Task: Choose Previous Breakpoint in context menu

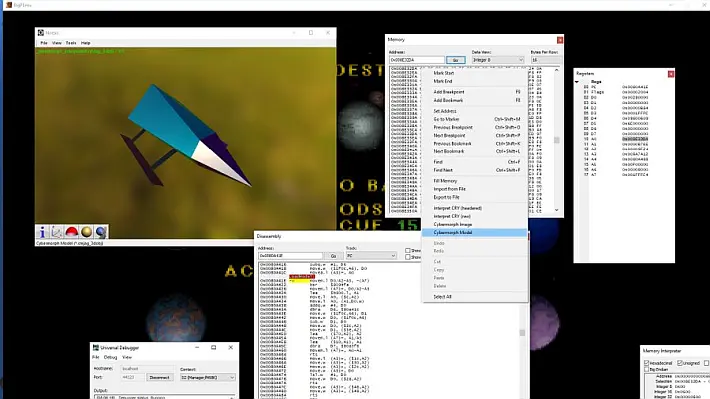Action: [474, 127]
